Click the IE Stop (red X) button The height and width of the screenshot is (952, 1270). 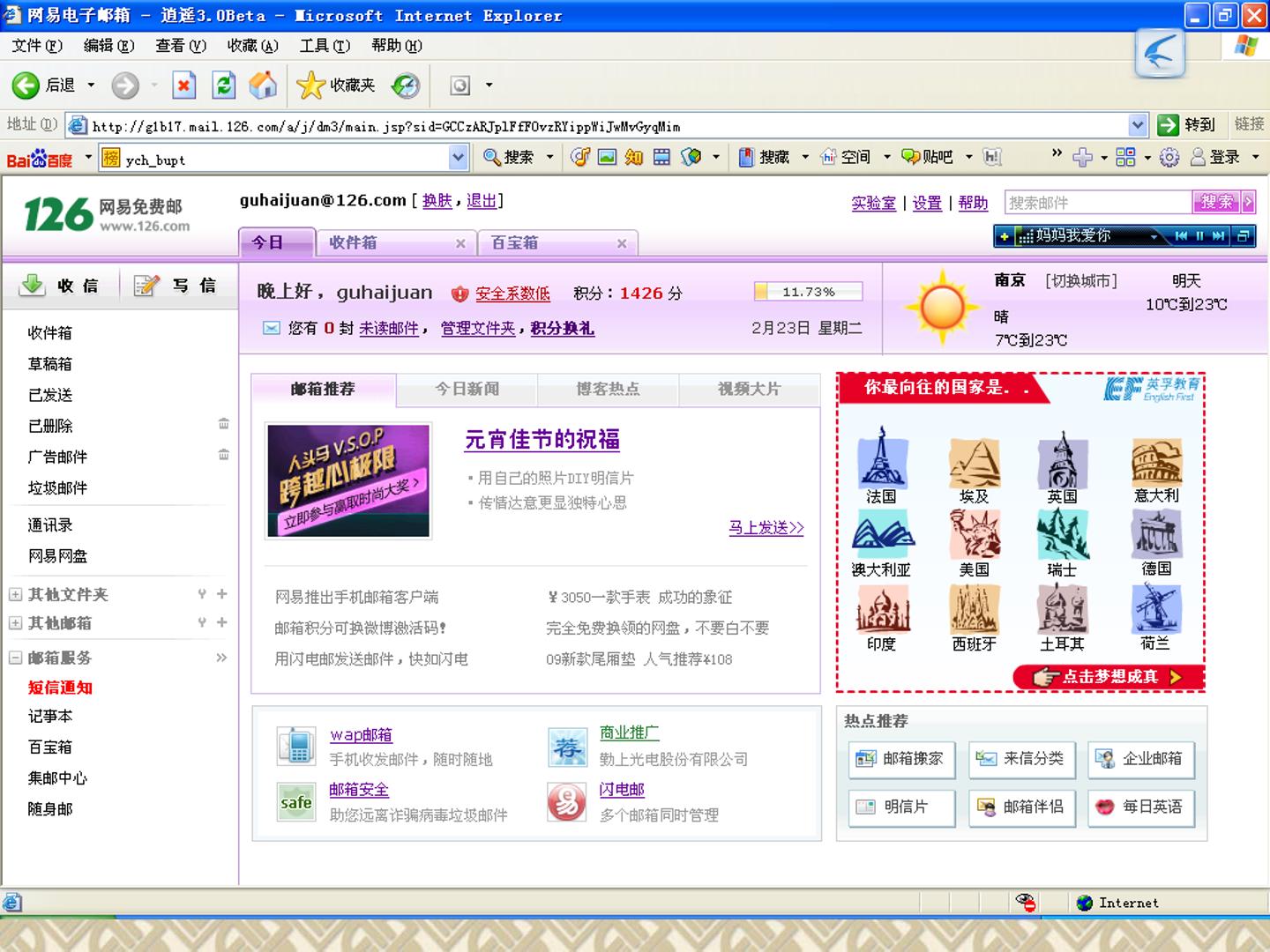coord(183,86)
